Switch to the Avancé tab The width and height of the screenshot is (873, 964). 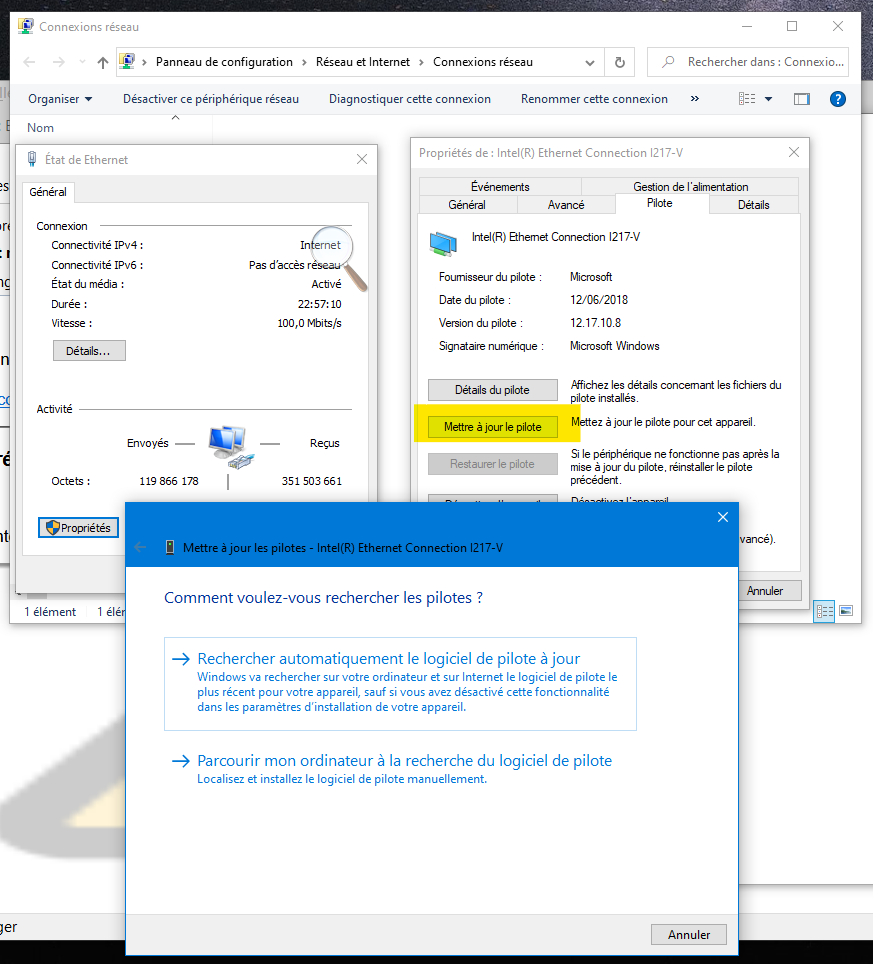(566, 204)
